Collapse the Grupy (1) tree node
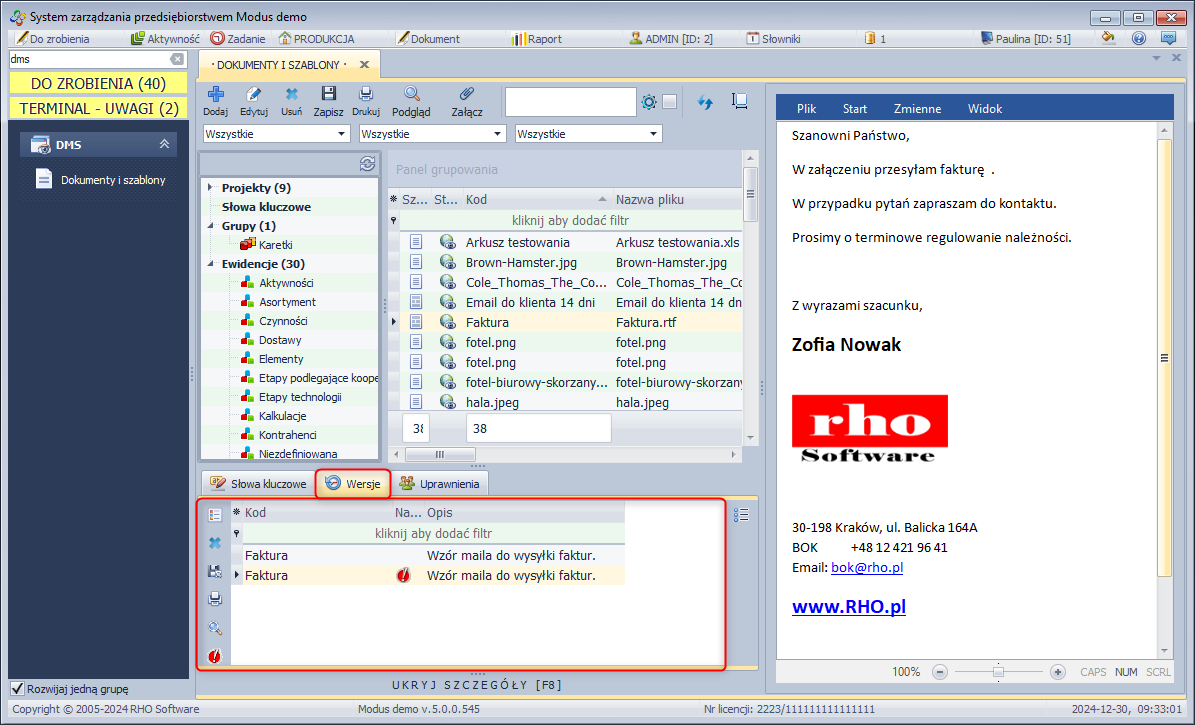Viewport: 1195px width, 725px height. (210, 226)
